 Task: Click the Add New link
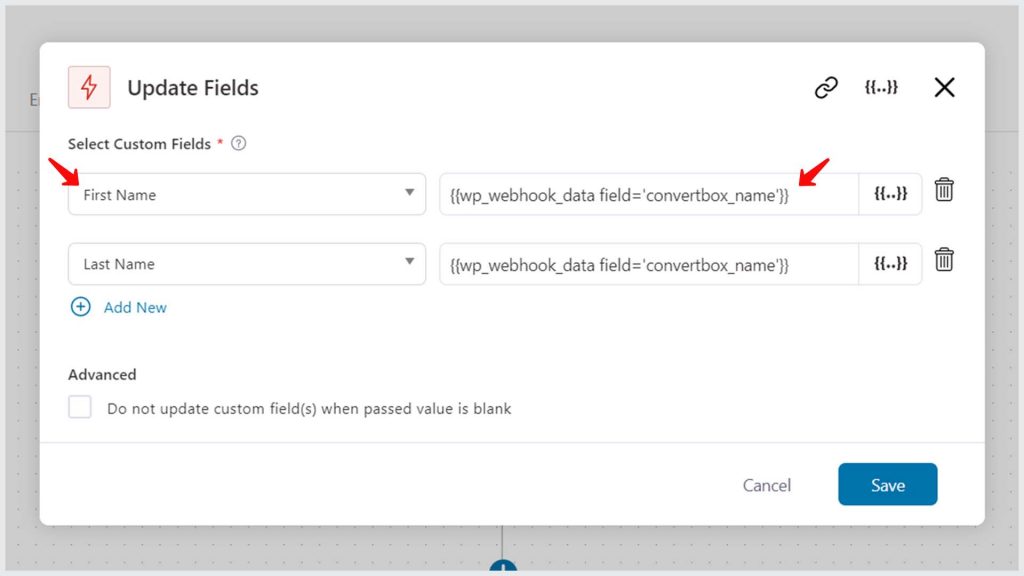(135, 307)
